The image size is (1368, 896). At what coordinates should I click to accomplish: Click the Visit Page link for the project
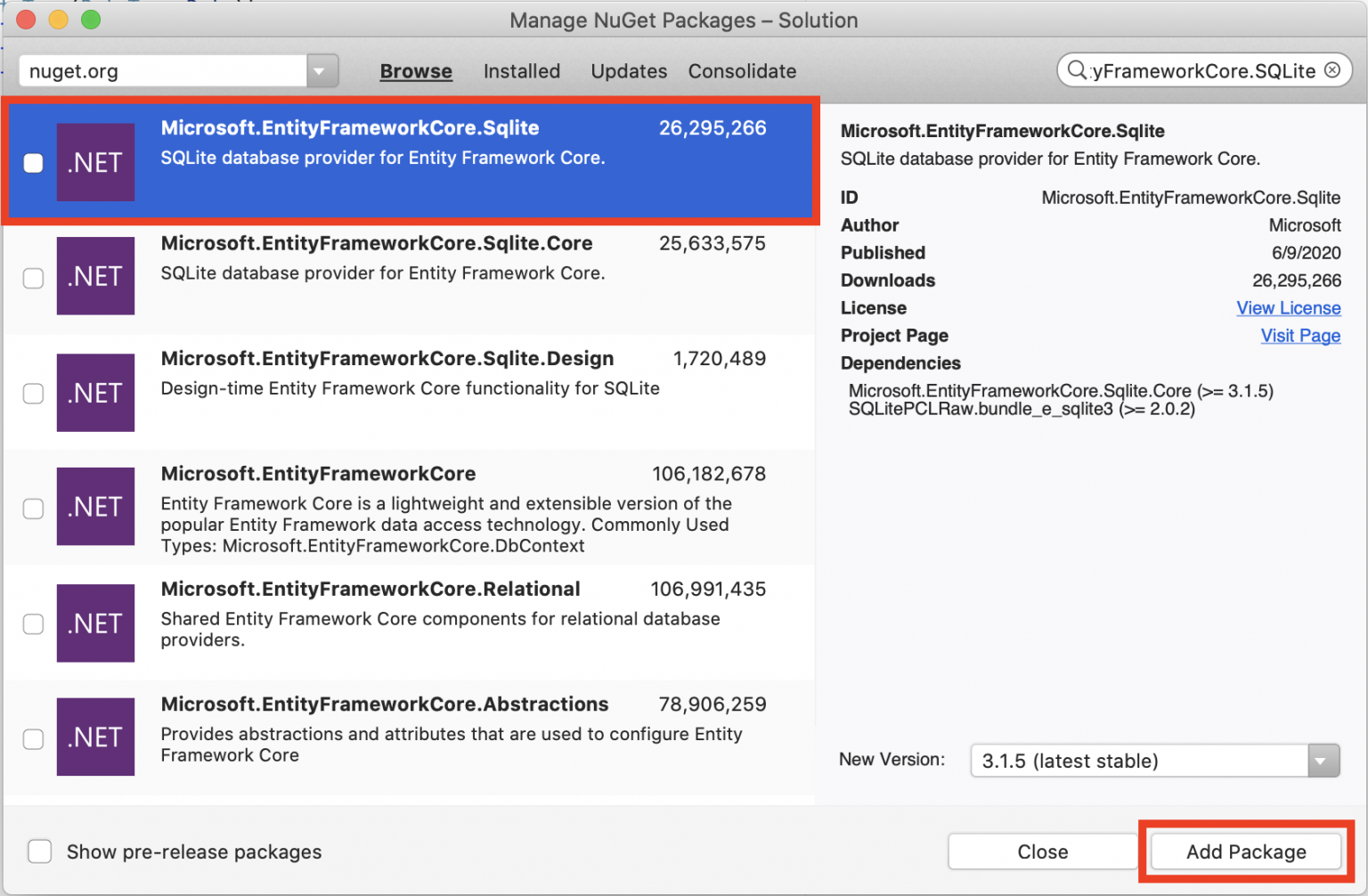(1300, 336)
